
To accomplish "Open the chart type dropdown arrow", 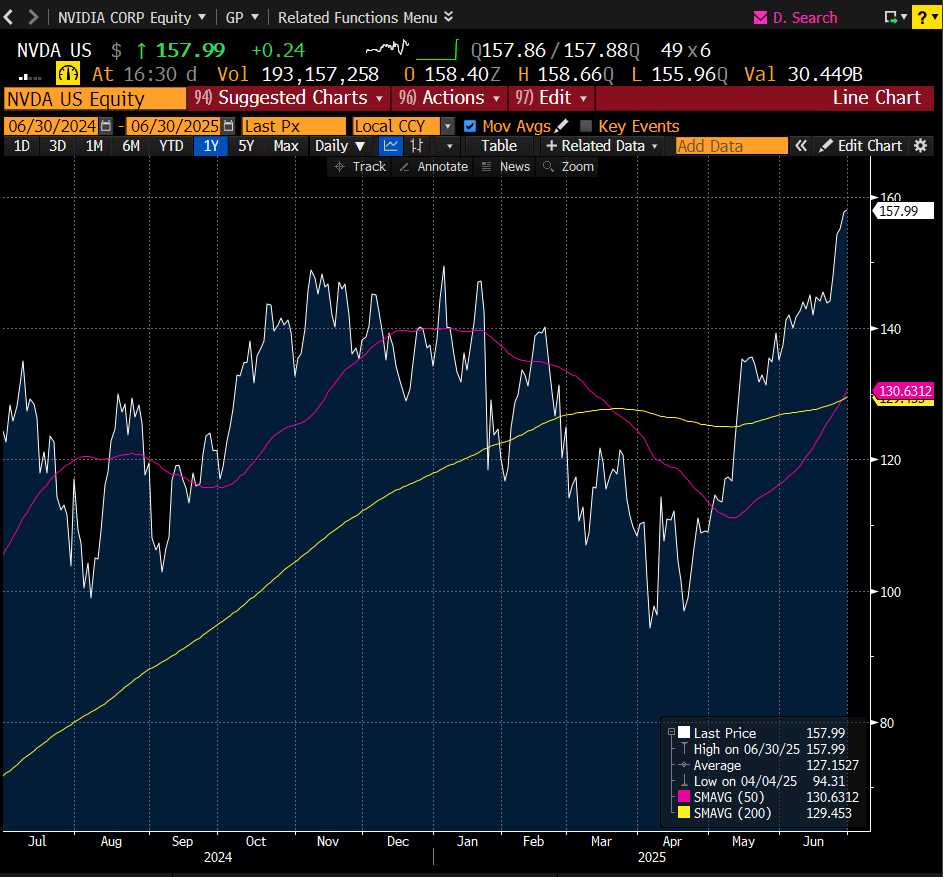I will click(449, 146).
